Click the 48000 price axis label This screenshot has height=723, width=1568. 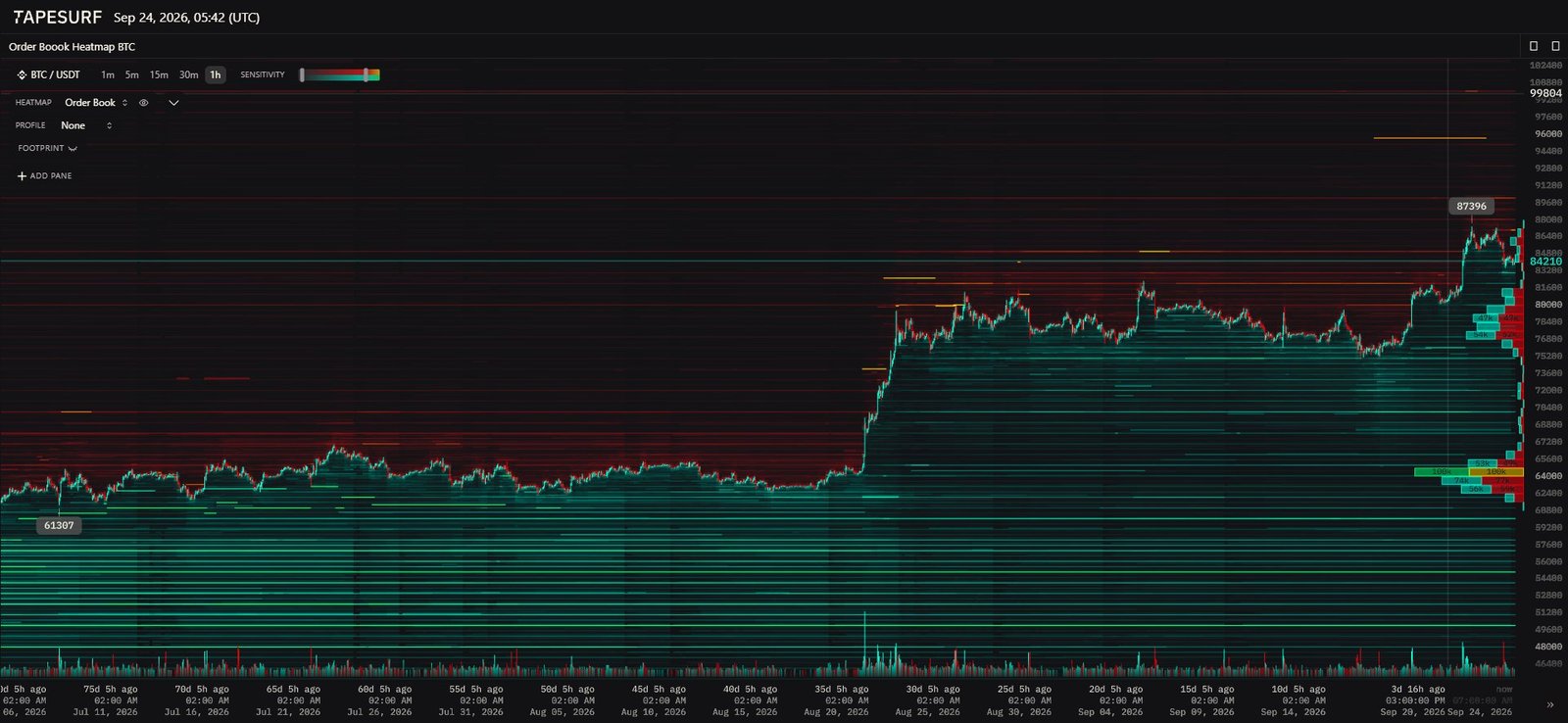pos(1548,647)
